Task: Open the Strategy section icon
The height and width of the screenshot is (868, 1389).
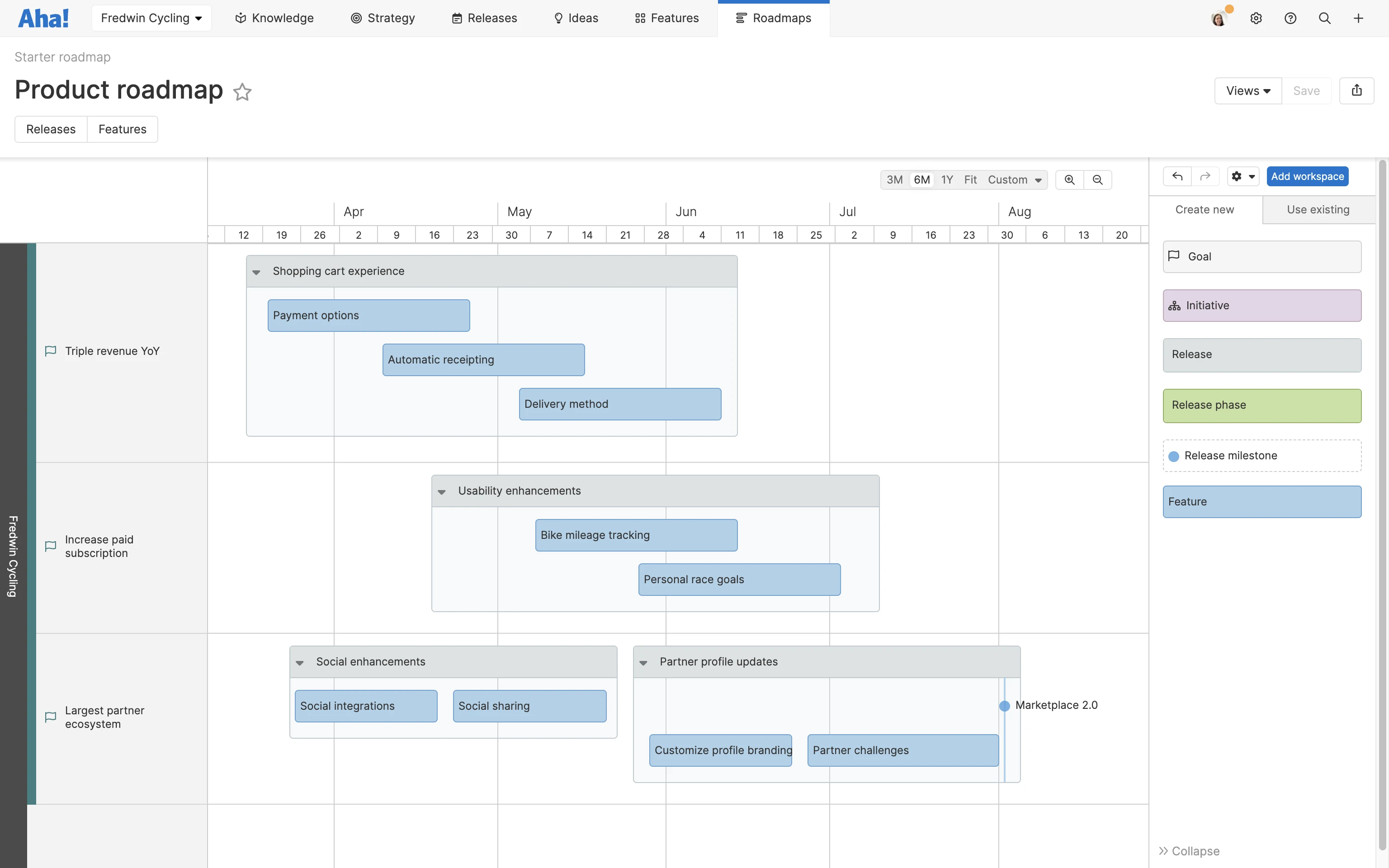Action: tap(356, 18)
